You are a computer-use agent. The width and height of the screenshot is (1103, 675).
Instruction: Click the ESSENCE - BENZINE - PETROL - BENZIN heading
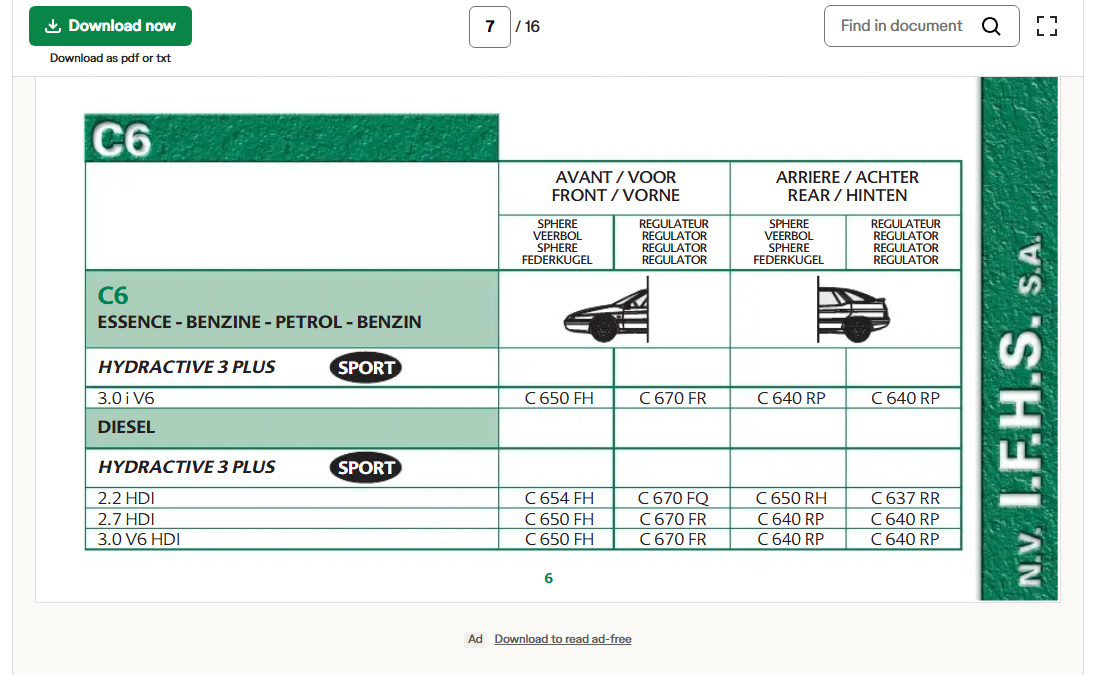click(260, 322)
